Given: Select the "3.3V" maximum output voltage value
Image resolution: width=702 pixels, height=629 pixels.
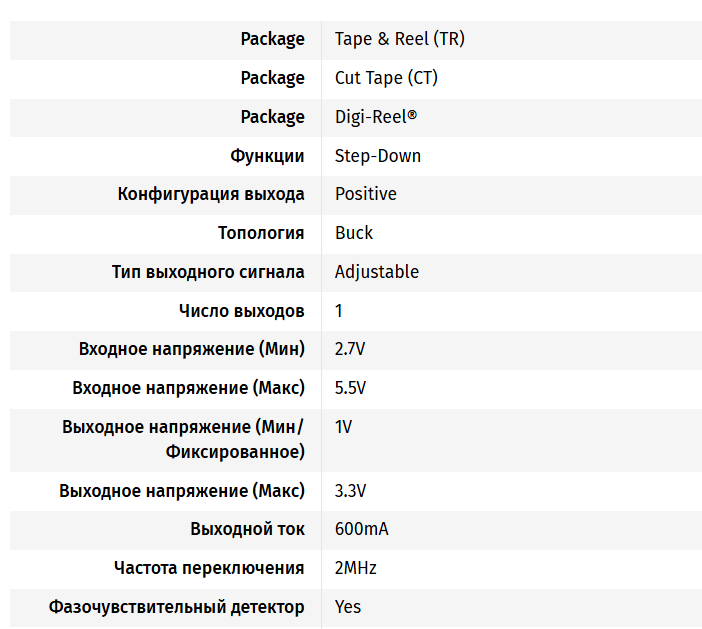Looking at the screenshot, I should point(351,491).
